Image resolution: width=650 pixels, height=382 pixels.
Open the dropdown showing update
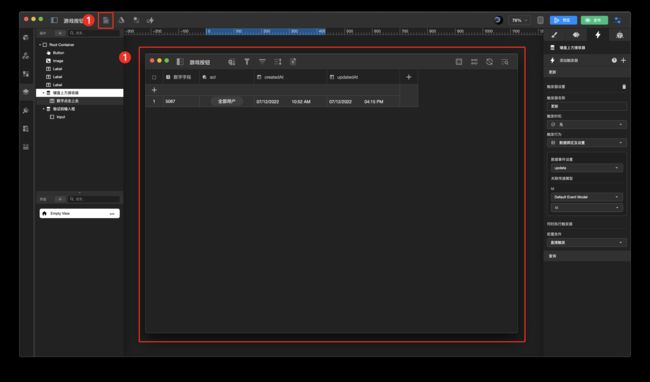(587, 168)
